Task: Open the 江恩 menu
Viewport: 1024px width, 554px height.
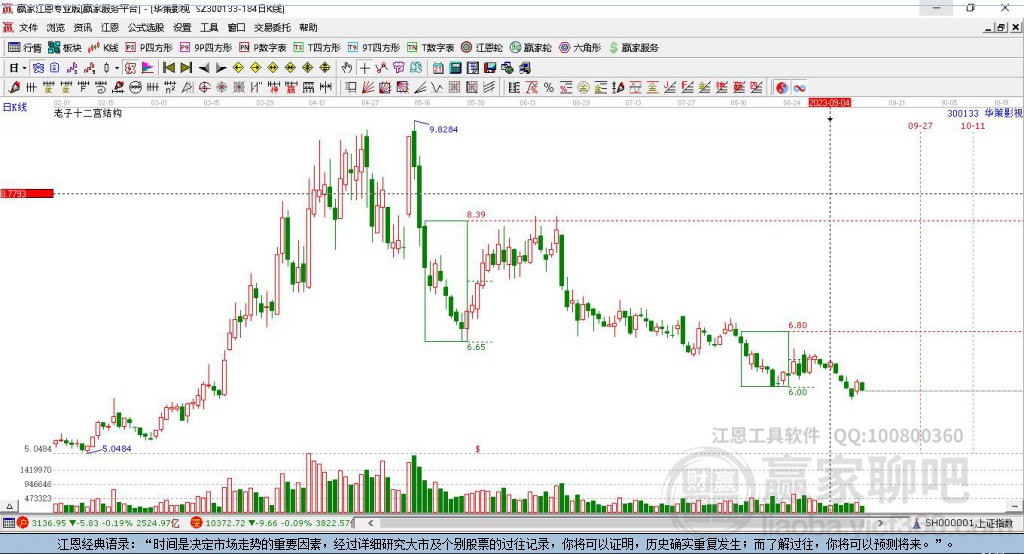Action: coord(110,27)
